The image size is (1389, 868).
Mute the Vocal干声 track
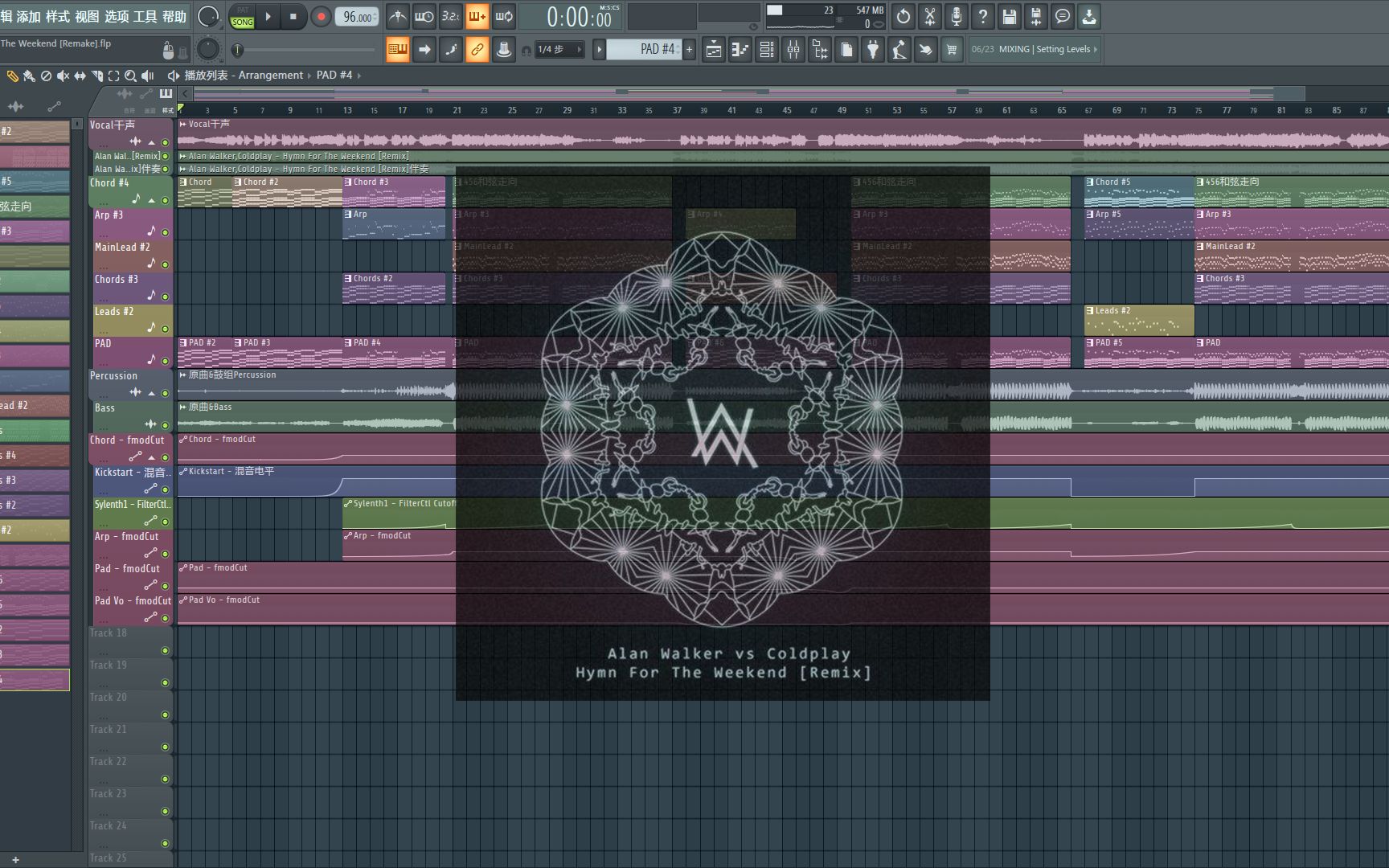click(x=165, y=142)
